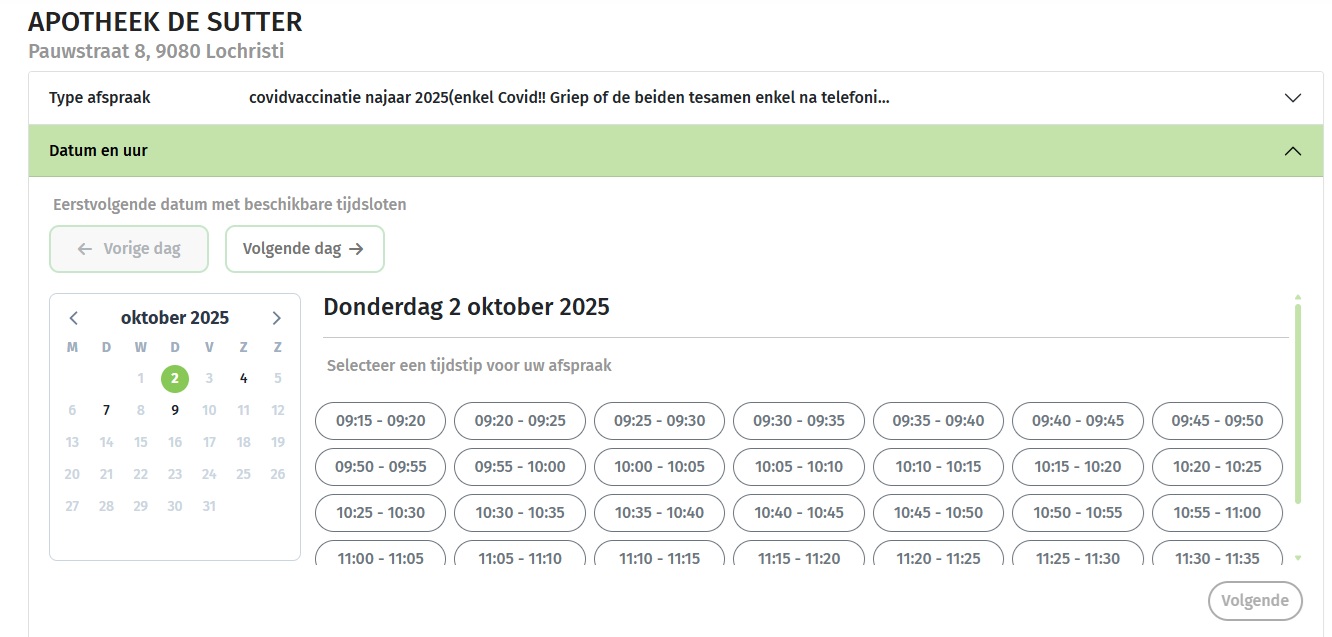Pick the 09:15 - 09:20 time slot
The image size is (1332, 637).
(x=380, y=420)
